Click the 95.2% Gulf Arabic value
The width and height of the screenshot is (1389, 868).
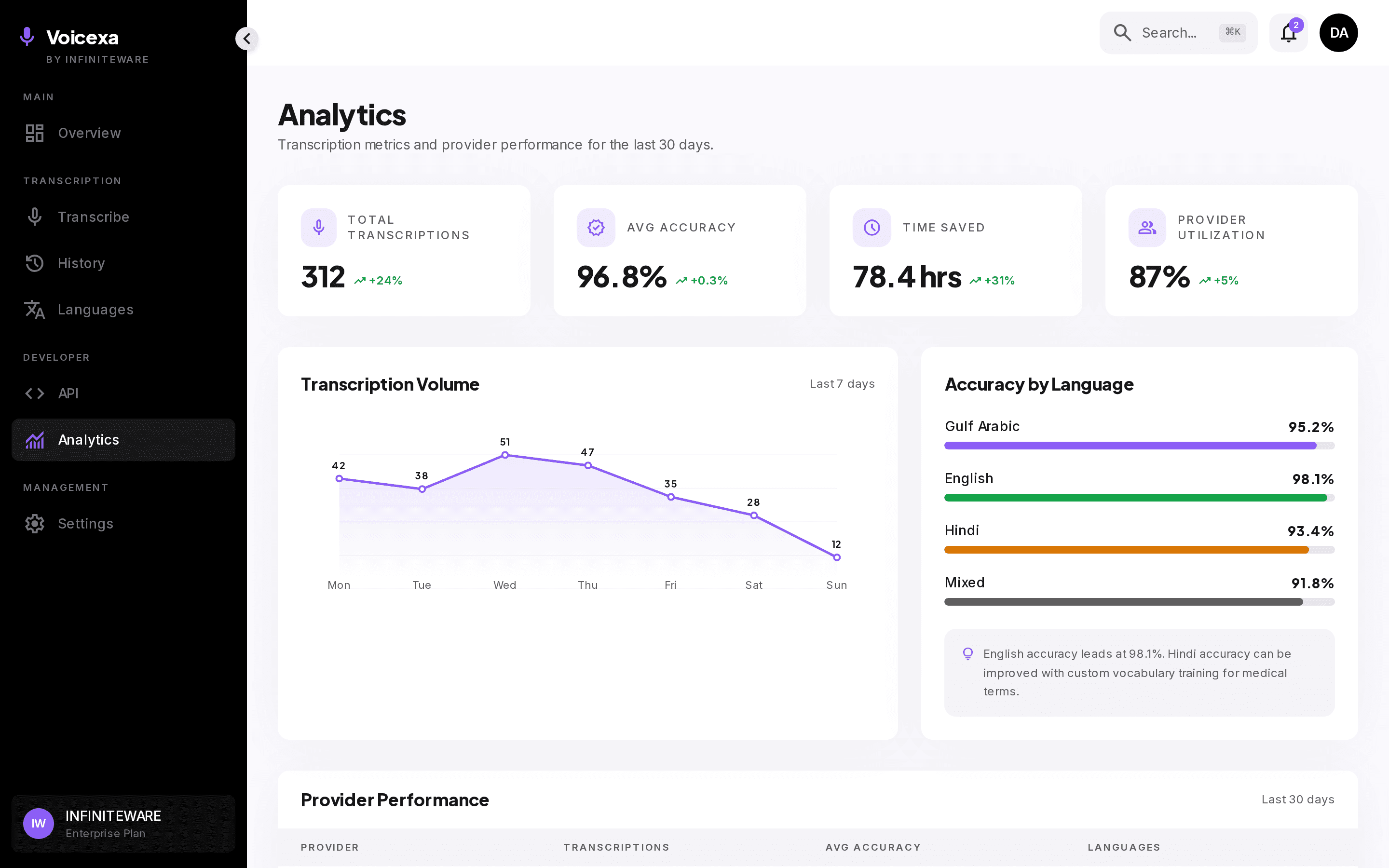1311,427
